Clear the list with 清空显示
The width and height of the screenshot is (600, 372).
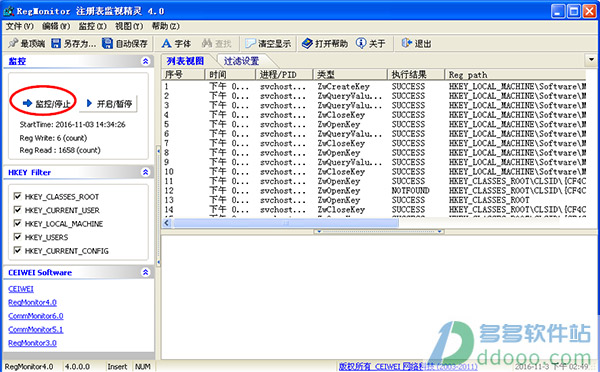pos(268,44)
